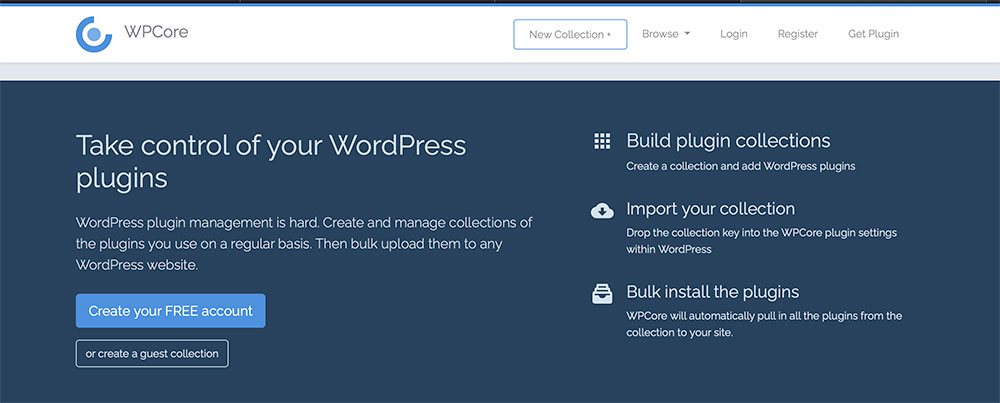Select the 'Build plugin collections' heading
The width and height of the screenshot is (1000, 403).
click(x=728, y=141)
